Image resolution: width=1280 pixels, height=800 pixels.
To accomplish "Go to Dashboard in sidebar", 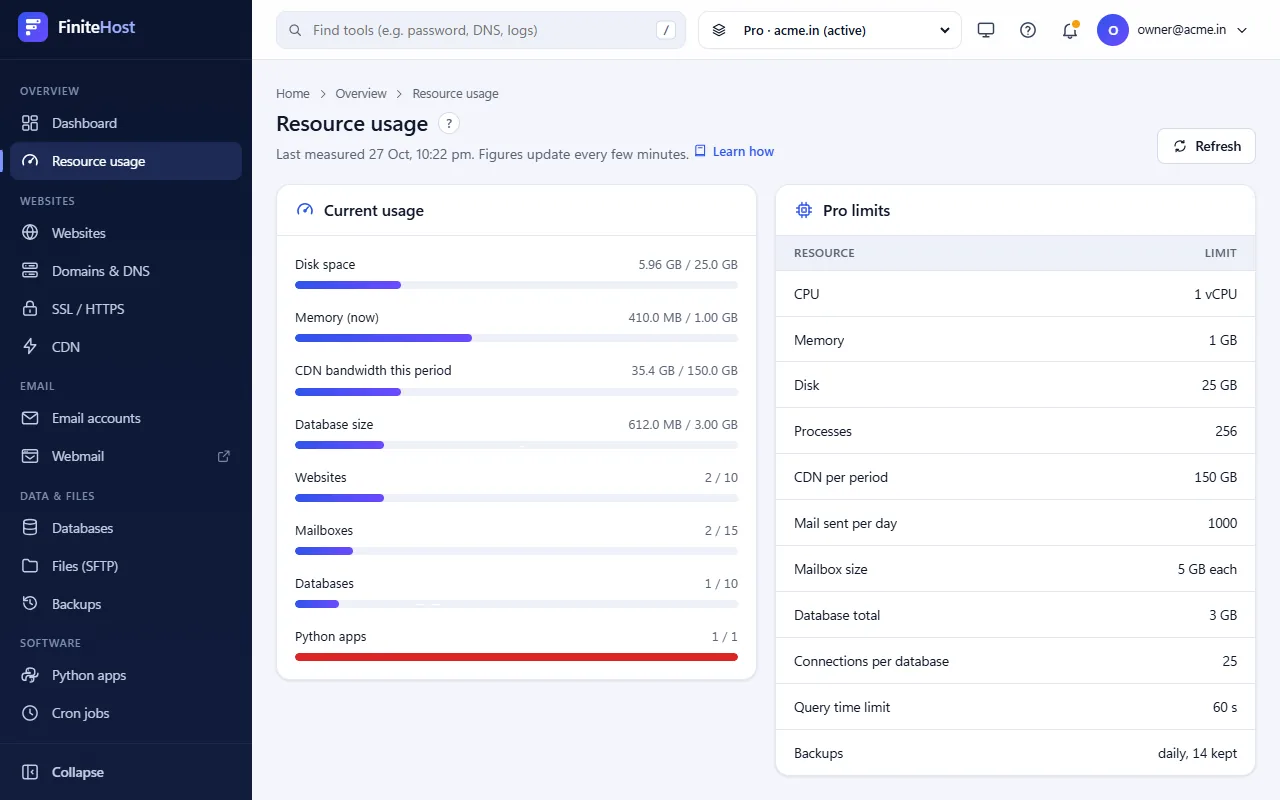I will click(126, 123).
